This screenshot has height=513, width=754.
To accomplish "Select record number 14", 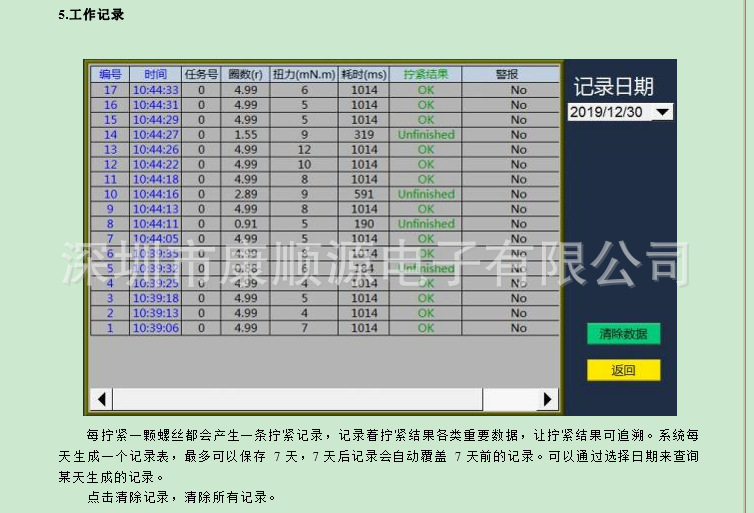I will click(110, 135).
